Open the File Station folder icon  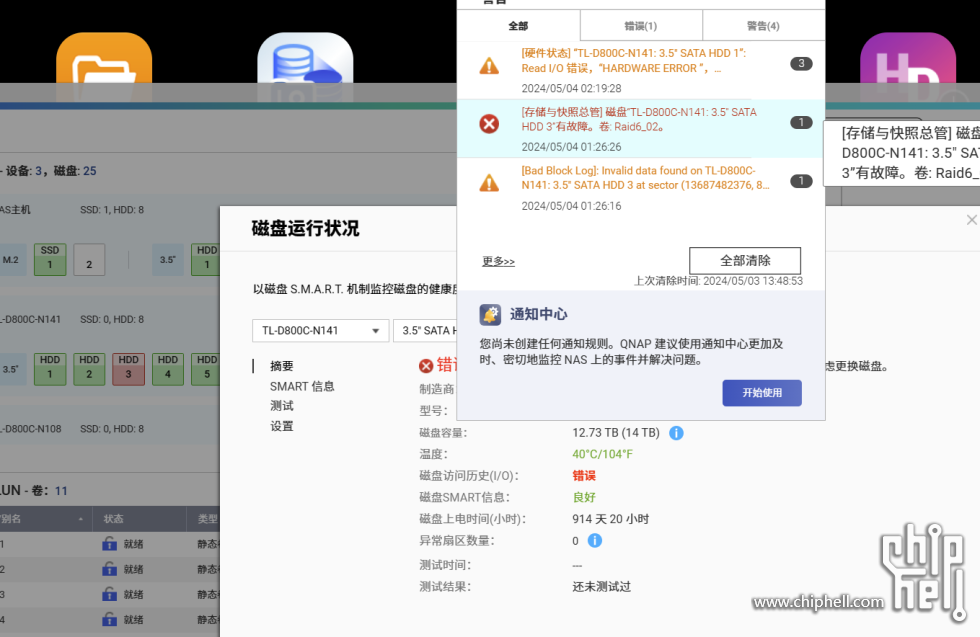coord(104,66)
